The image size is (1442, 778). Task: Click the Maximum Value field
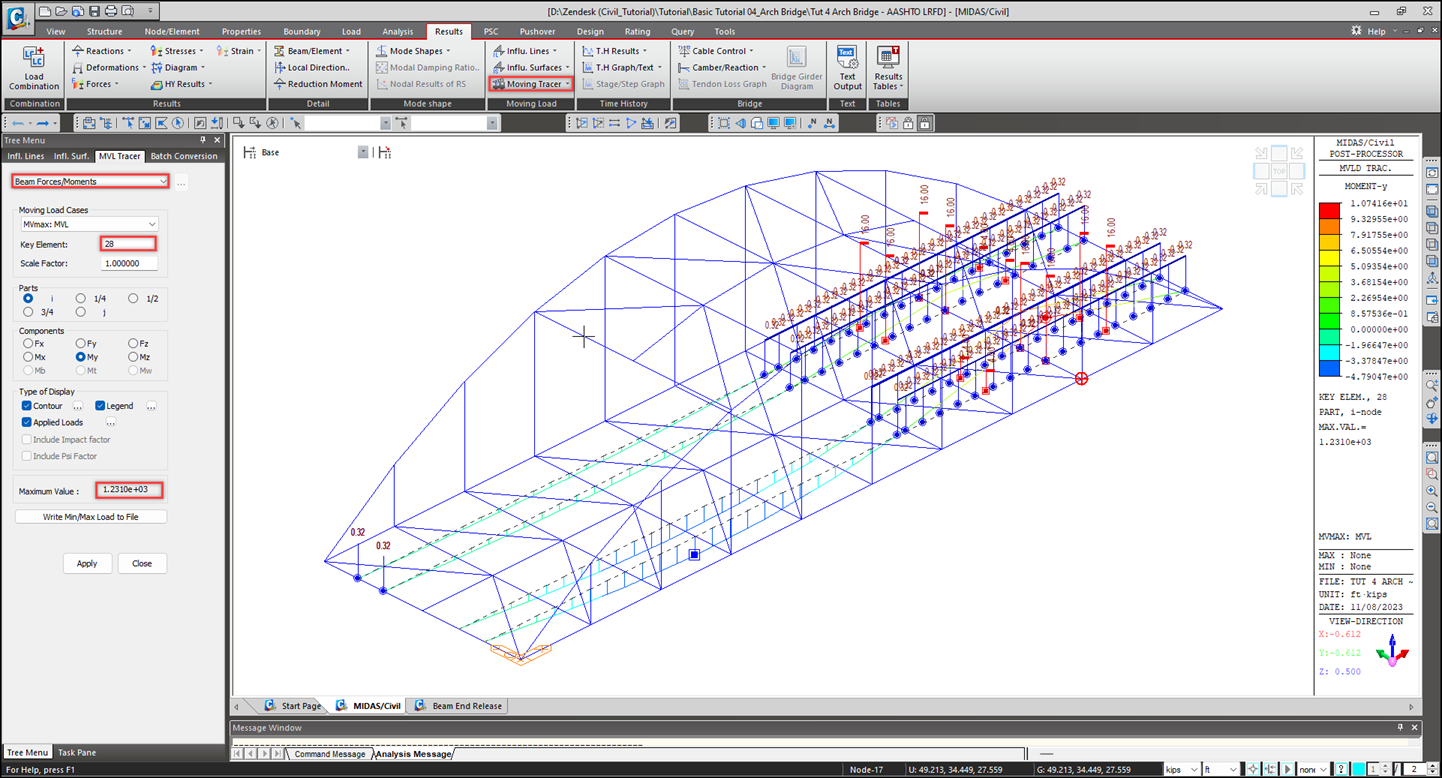pos(129,490)
